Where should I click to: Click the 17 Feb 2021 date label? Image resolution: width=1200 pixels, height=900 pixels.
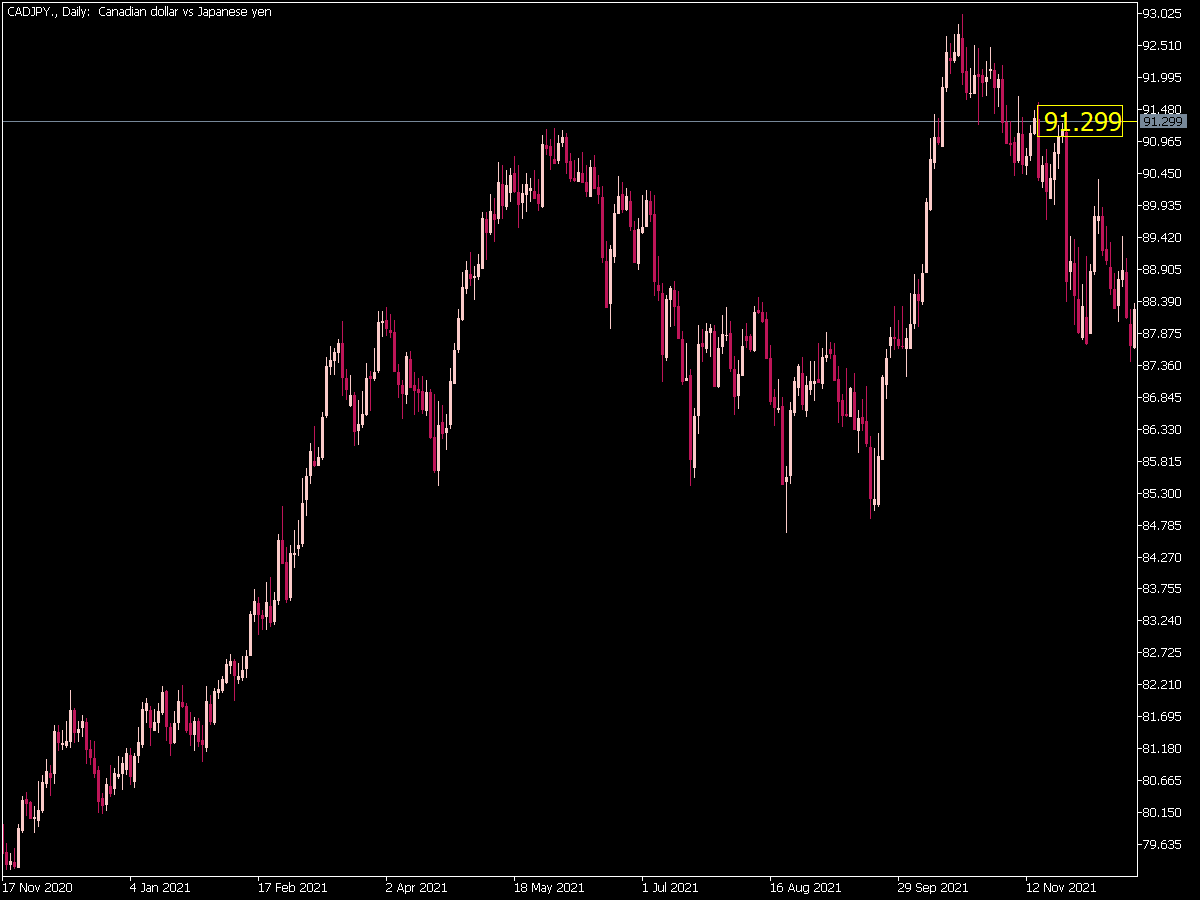292,888
